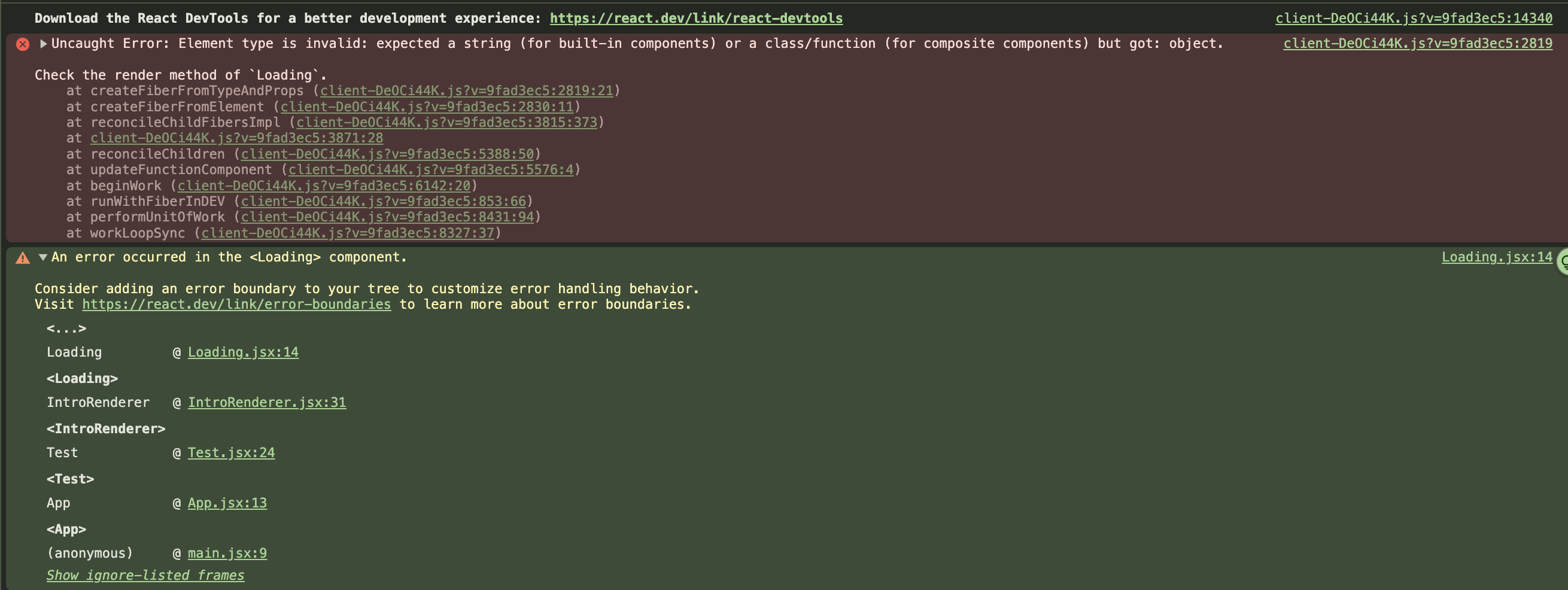This screenshot has height=590, width=1568.
Task: Open Loading.jsx:14 link at warning's right
Action: pyautogui.click(x=1496, y=257)
